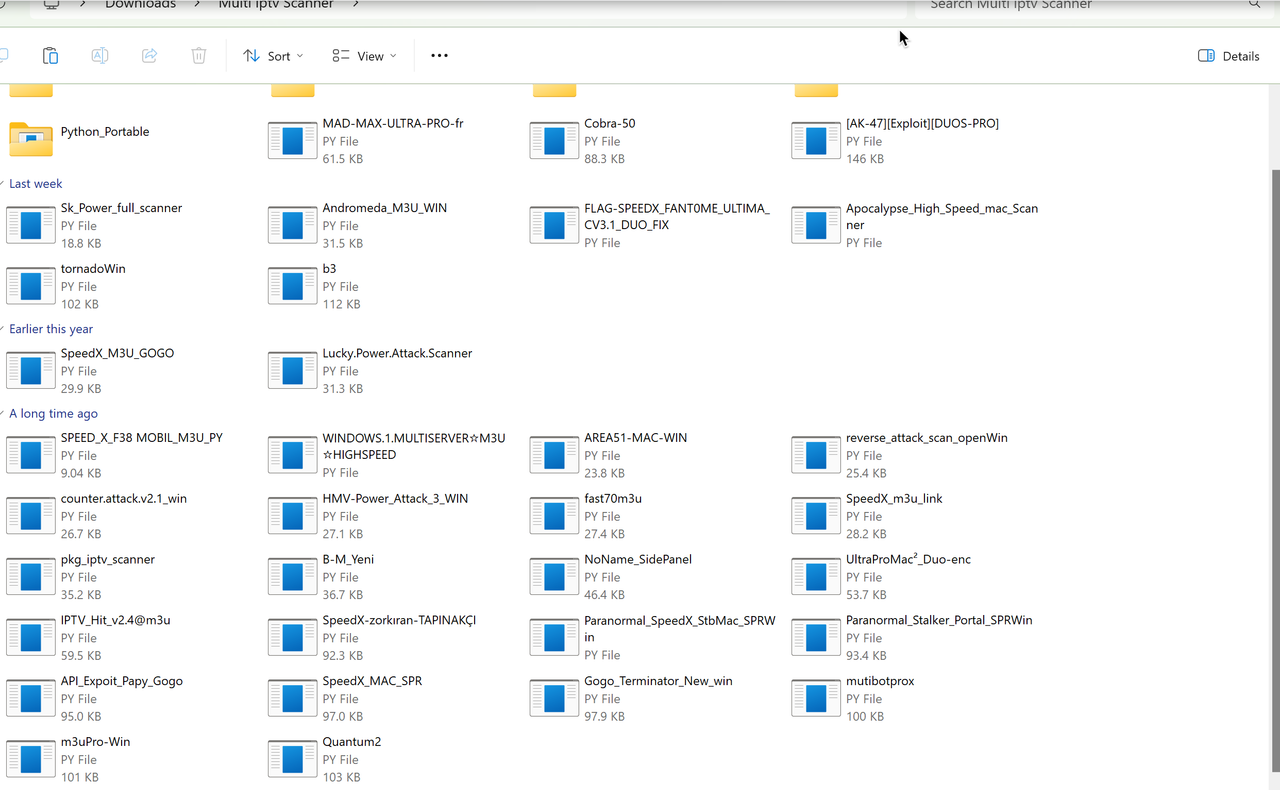Select the SpeedX_M3U_GOGO file icon
Screen dimensions: 1280x790
click(x=31, y=371)
